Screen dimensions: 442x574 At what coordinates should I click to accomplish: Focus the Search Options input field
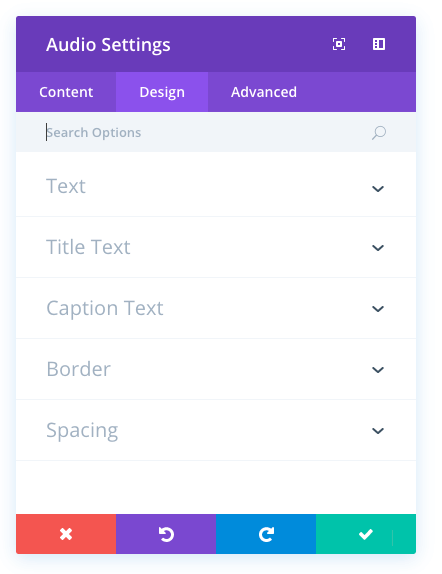pos(207,133)
